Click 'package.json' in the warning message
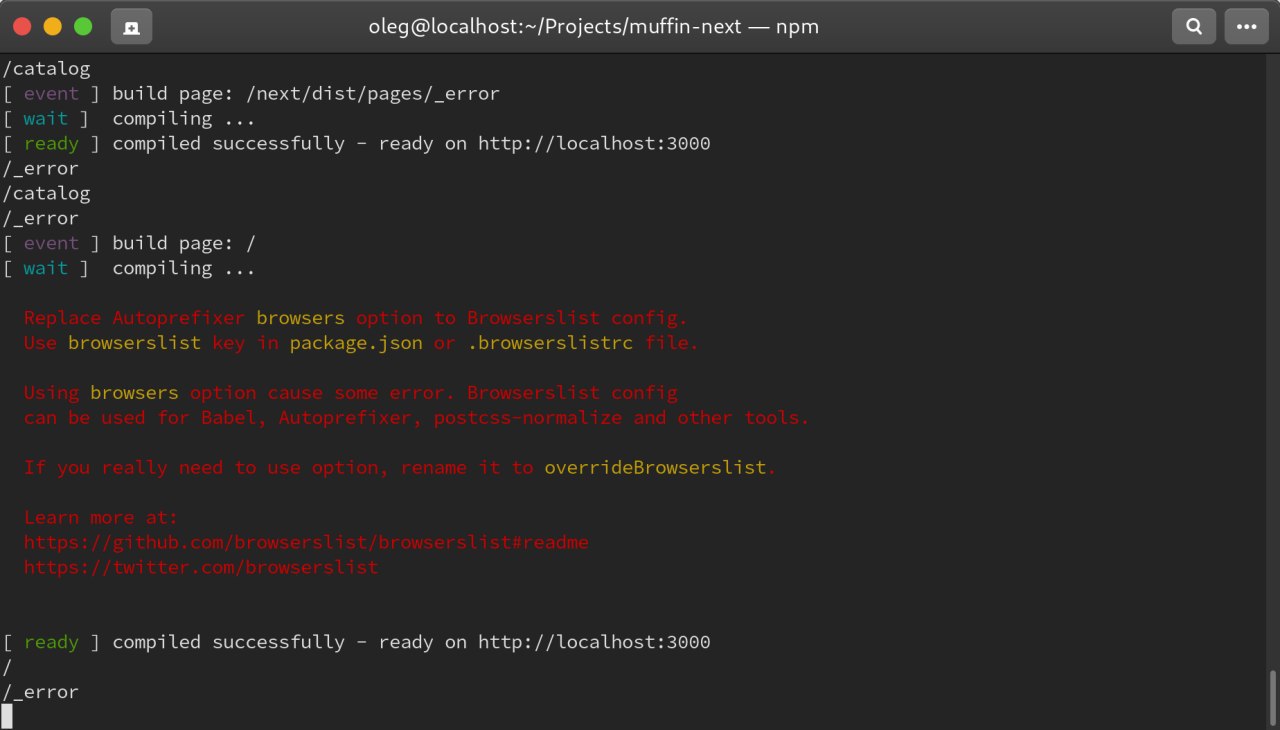1280x730 pixels. [356, 343]
